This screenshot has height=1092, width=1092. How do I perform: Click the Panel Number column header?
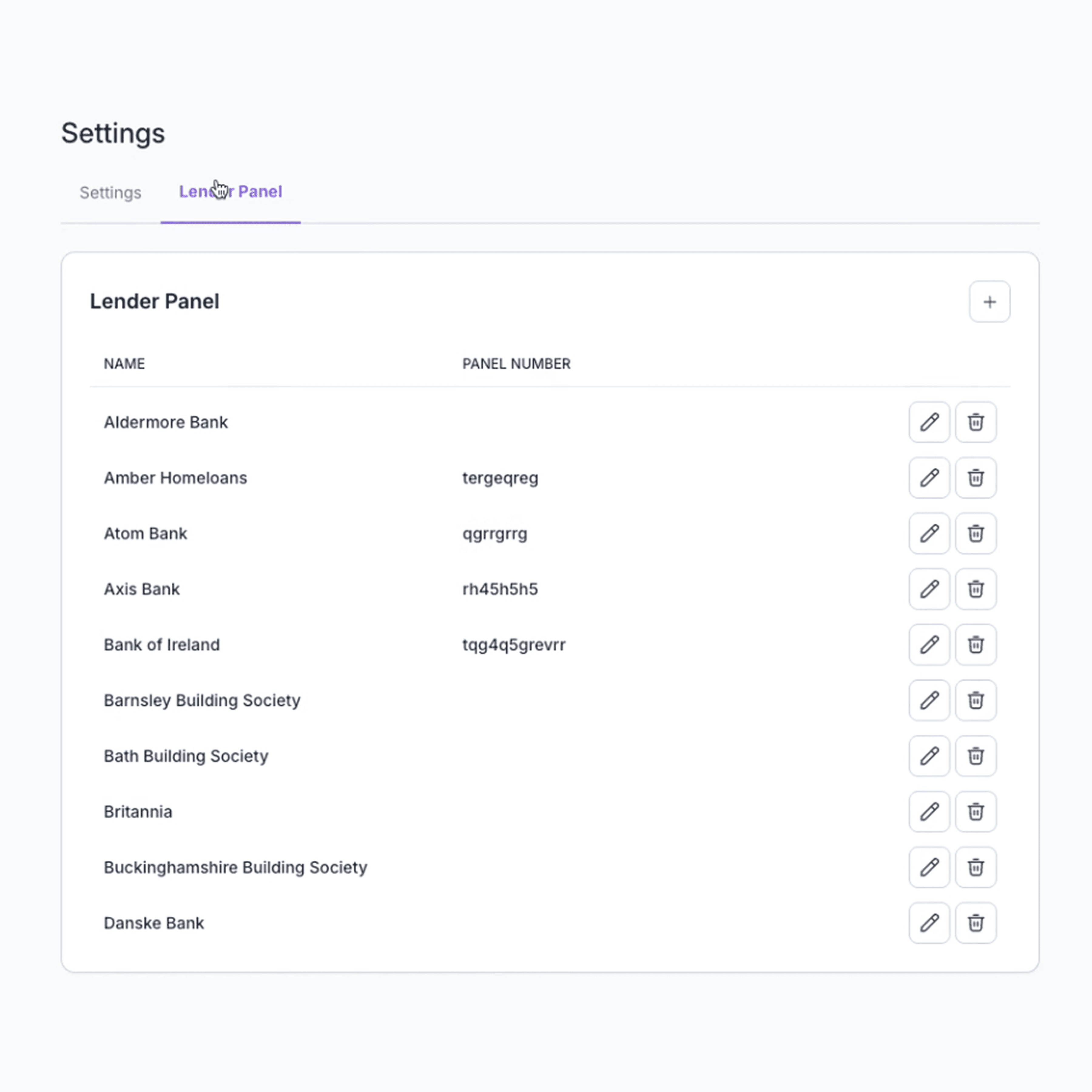[x=516, y=363]
